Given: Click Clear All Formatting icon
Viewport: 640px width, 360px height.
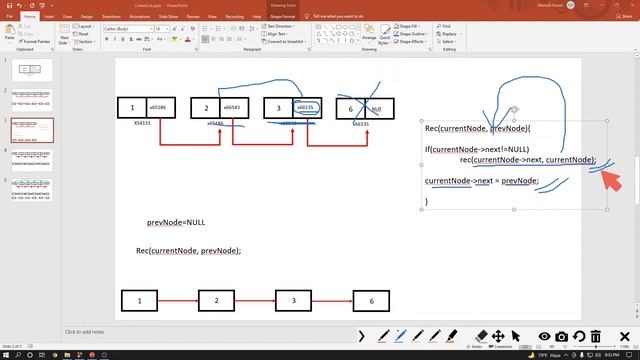Looking at the screenshot, I should coord(193,29).
